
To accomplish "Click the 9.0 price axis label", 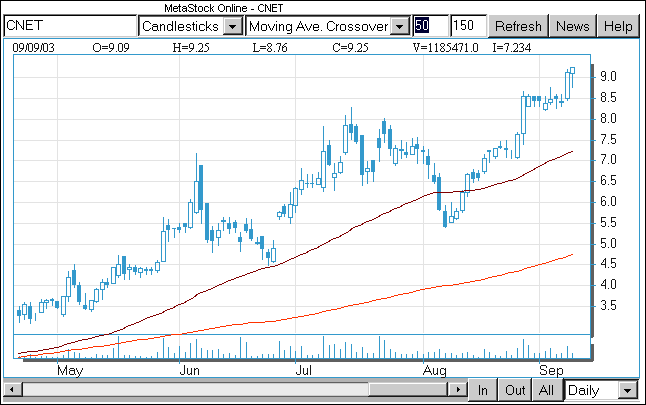I will [x=608, y=77].
